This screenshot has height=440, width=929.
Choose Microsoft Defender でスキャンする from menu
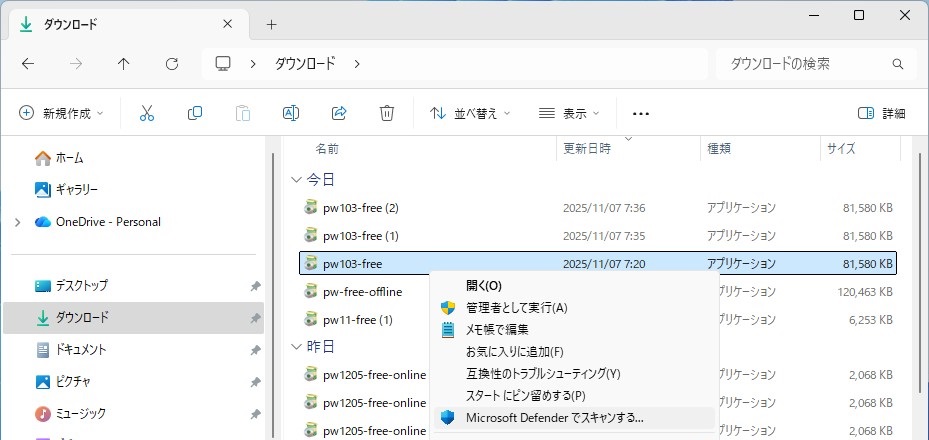pos(554,417)
